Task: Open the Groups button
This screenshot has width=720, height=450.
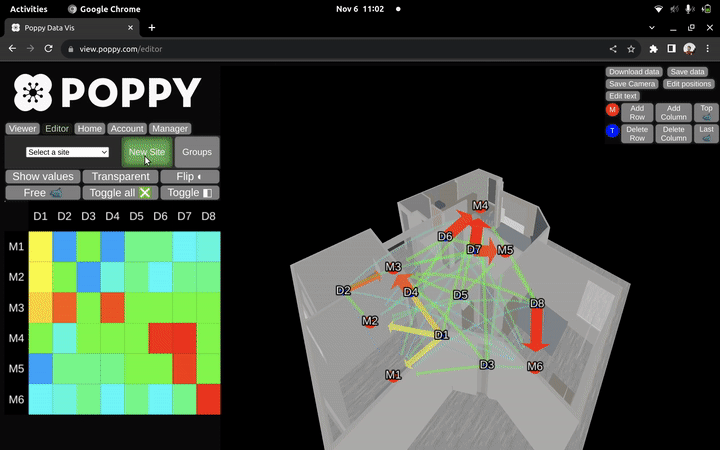Action: pyautogui.click(x=197, y=152)
